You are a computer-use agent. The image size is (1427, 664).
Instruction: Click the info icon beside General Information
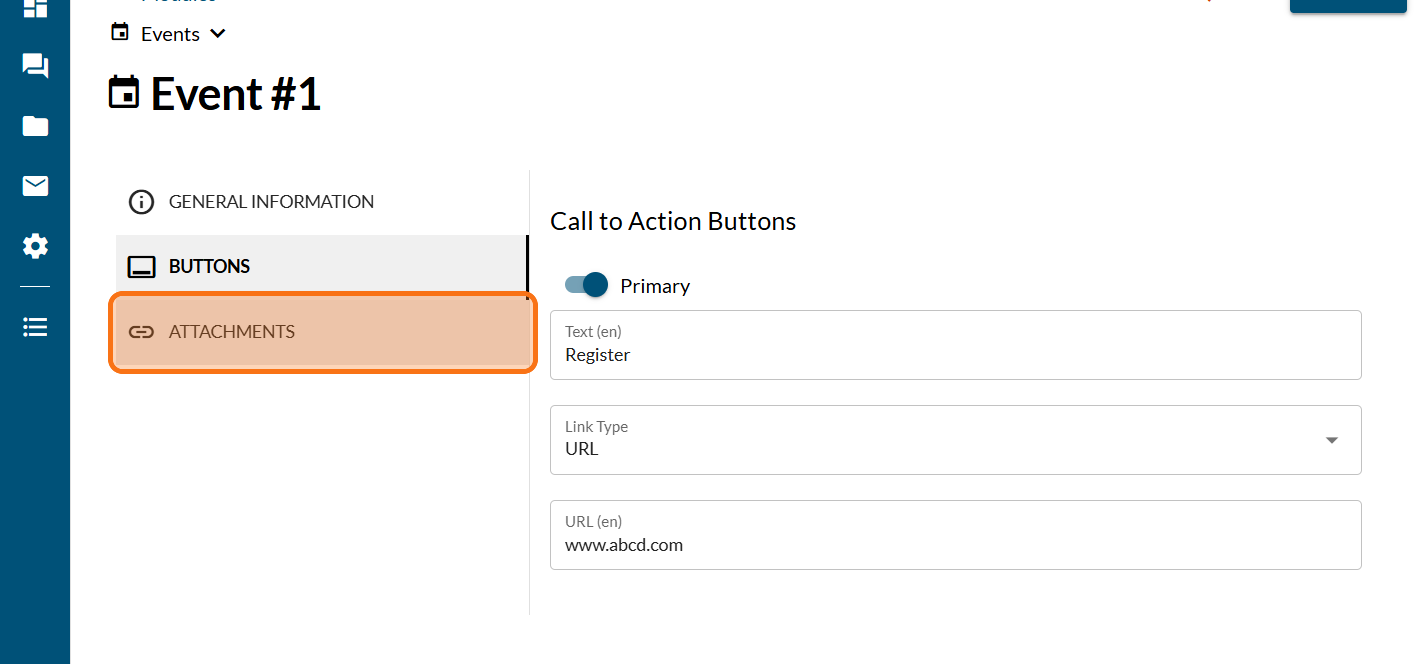pyautogui.click(x=142, y=202)
